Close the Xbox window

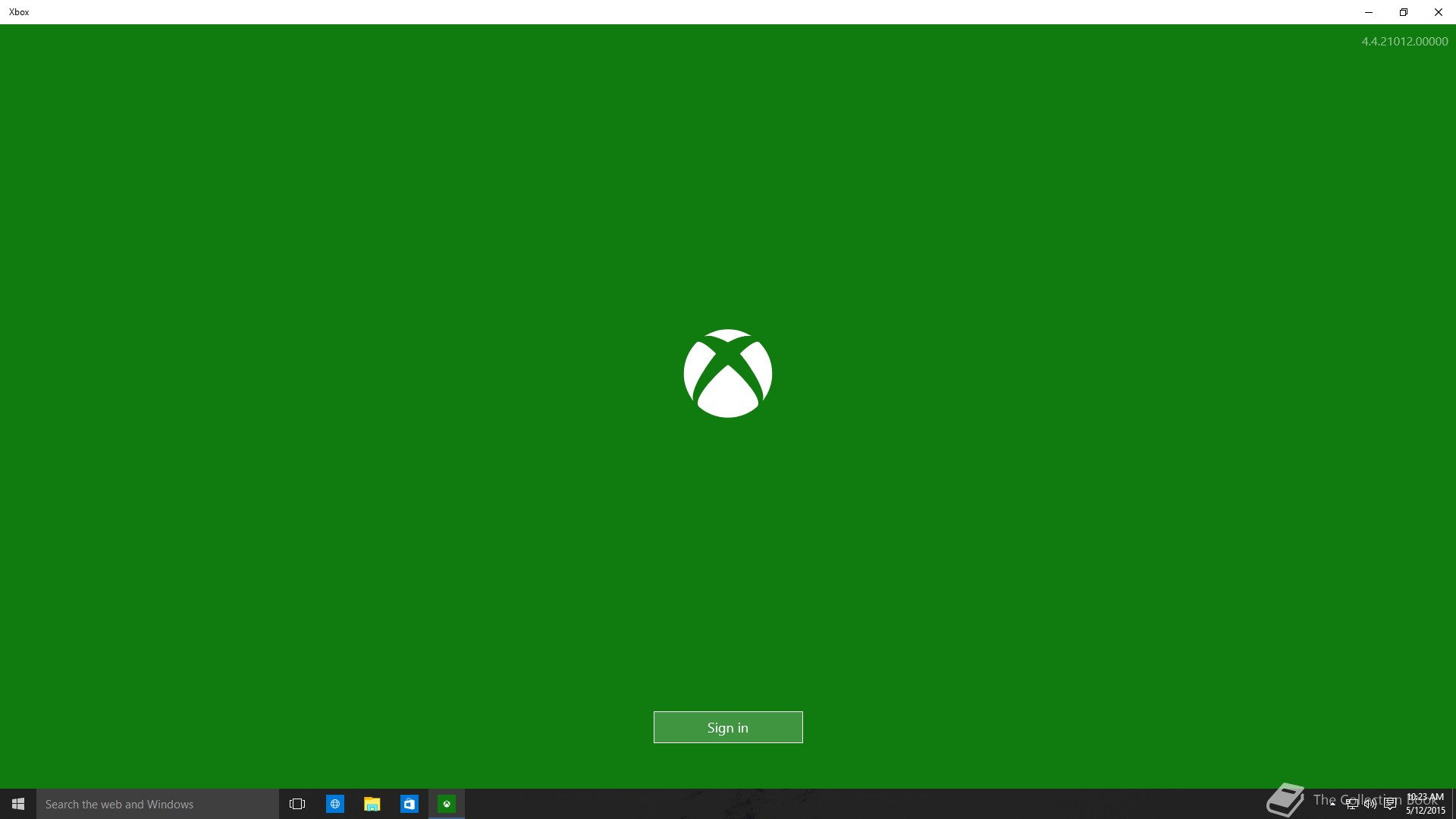click(1439, 12)
